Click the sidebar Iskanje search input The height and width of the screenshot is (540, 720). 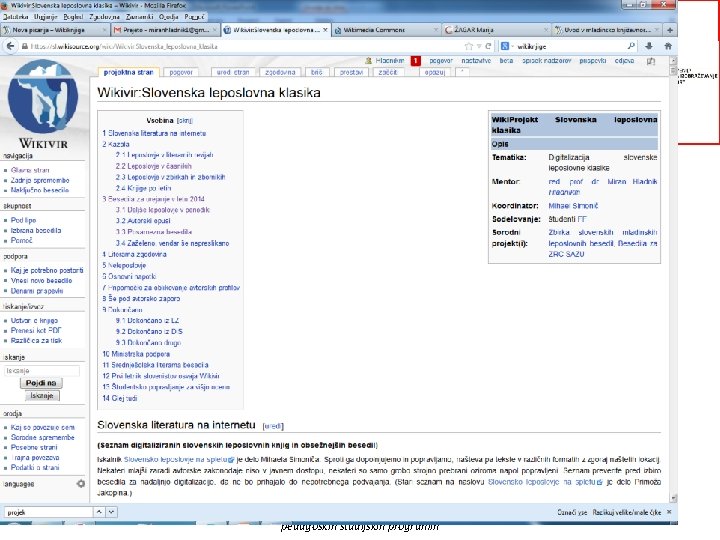[x=42, y=371]
